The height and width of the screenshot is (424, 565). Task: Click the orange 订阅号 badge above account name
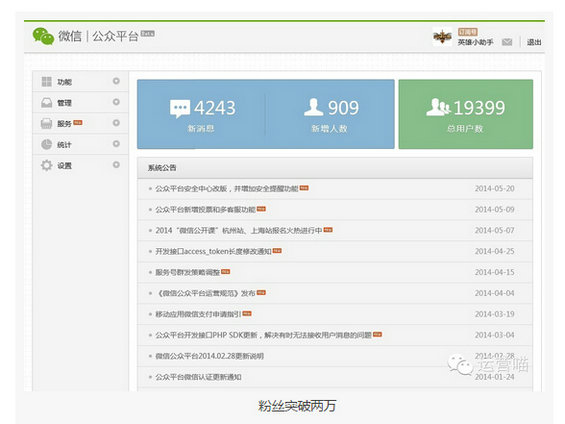pos(468,32)
